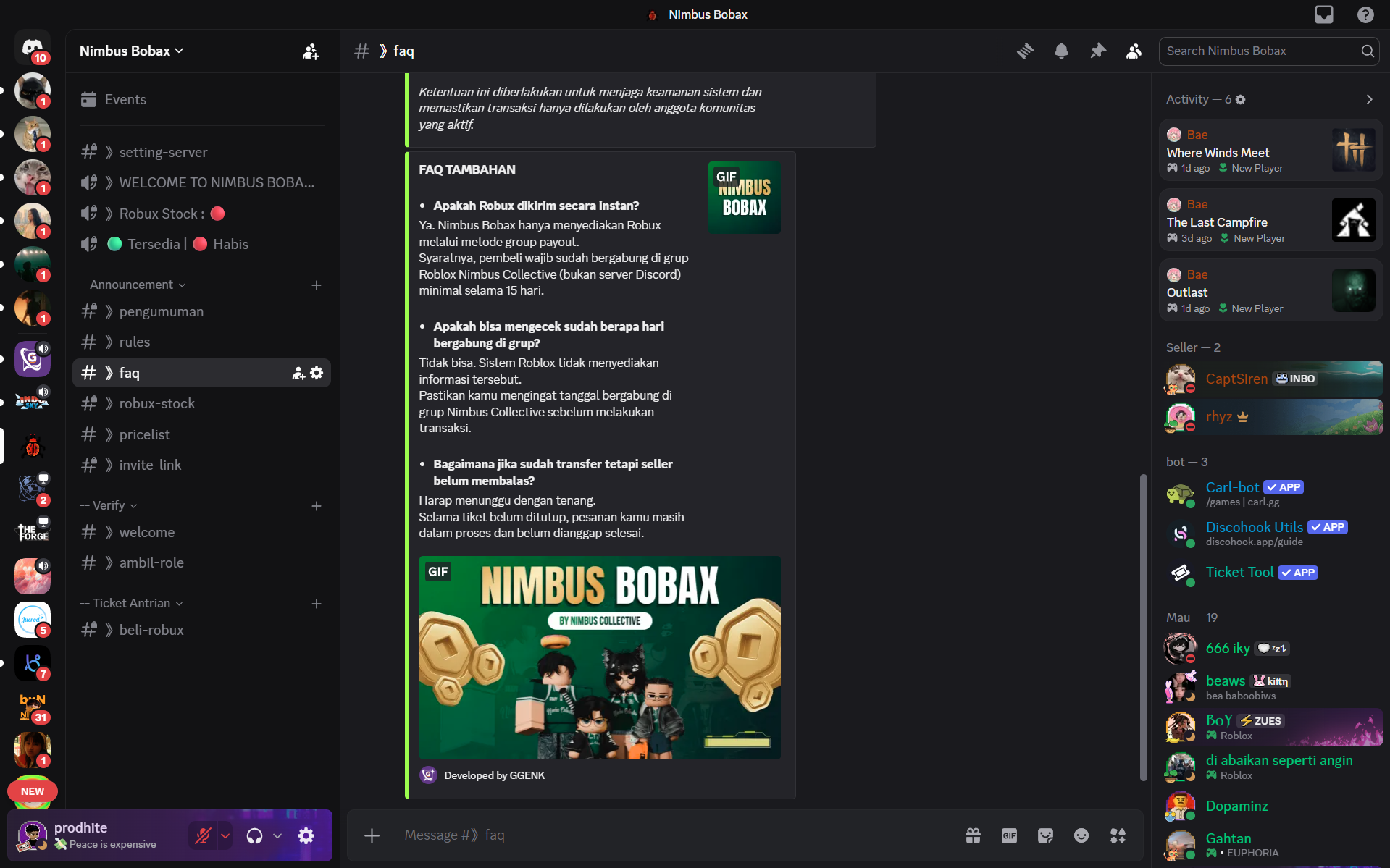Open the rules channel

202,342
